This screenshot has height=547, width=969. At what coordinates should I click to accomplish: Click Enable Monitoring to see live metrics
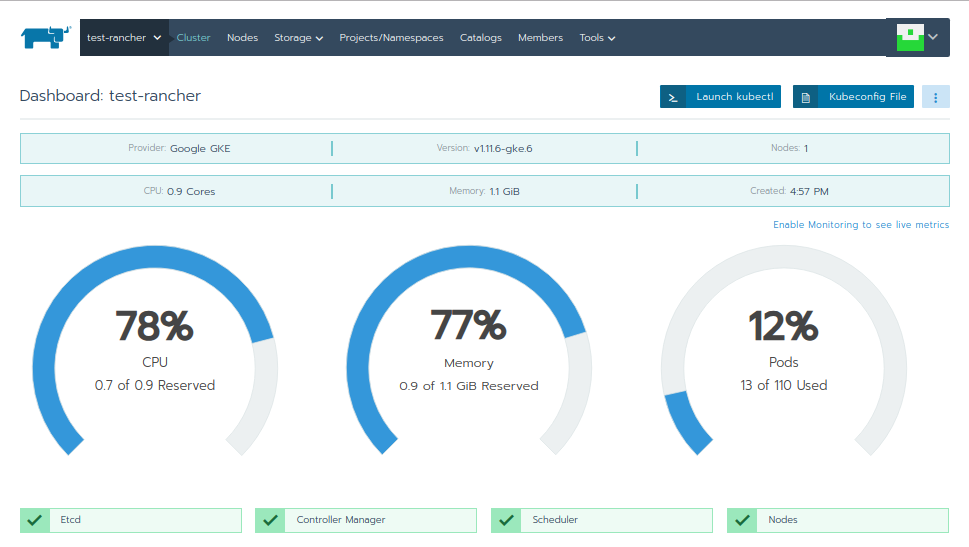861,224
